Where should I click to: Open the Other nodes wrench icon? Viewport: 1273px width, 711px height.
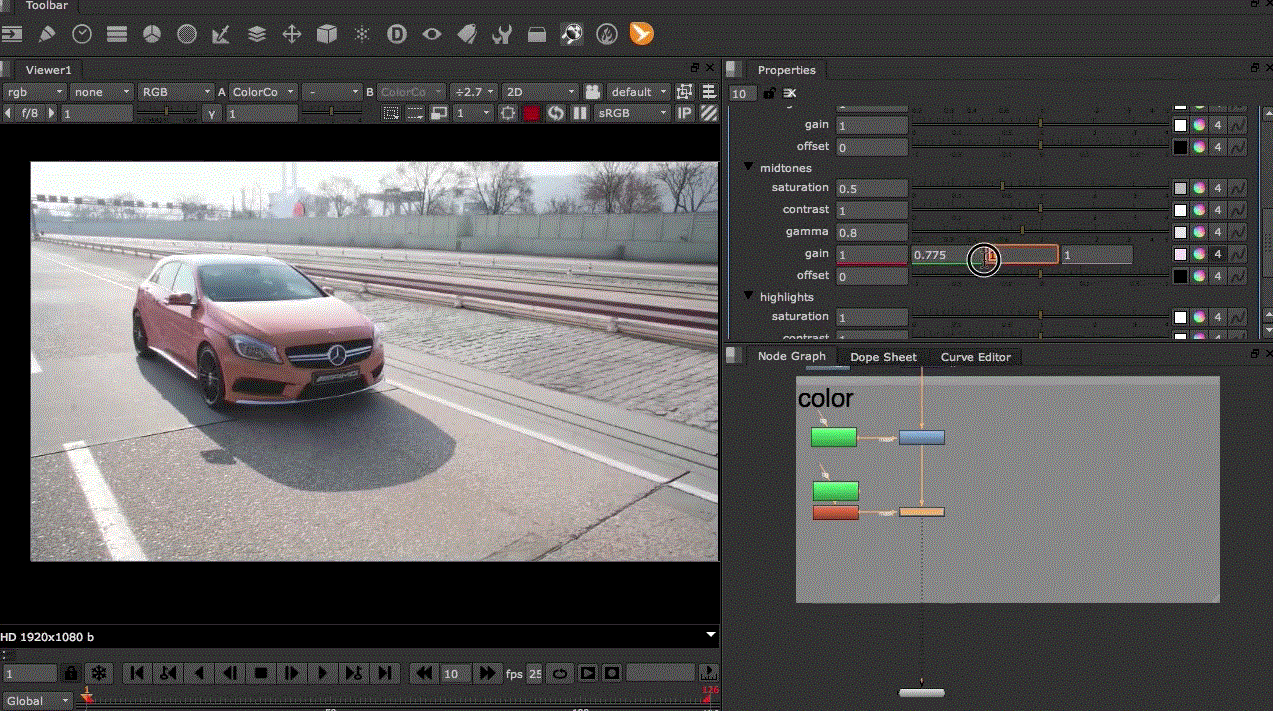coord(502,34)
